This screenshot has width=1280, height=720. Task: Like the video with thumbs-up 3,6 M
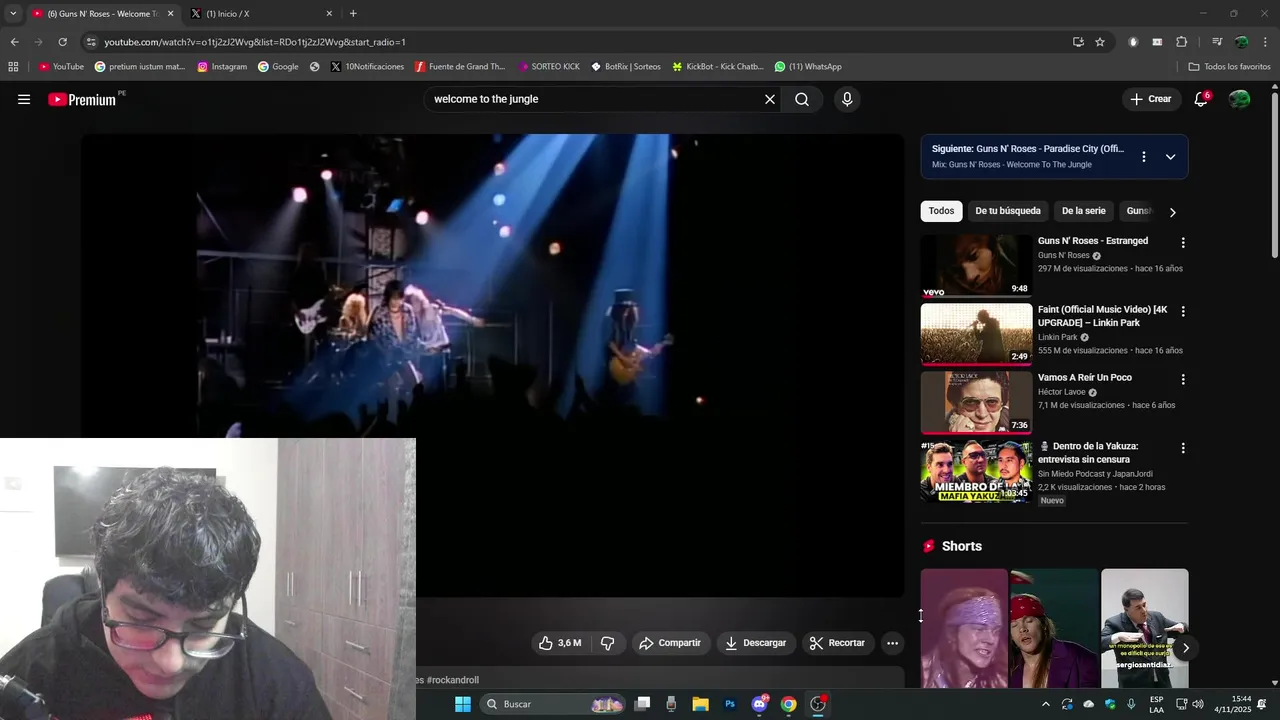click(559, 643)
